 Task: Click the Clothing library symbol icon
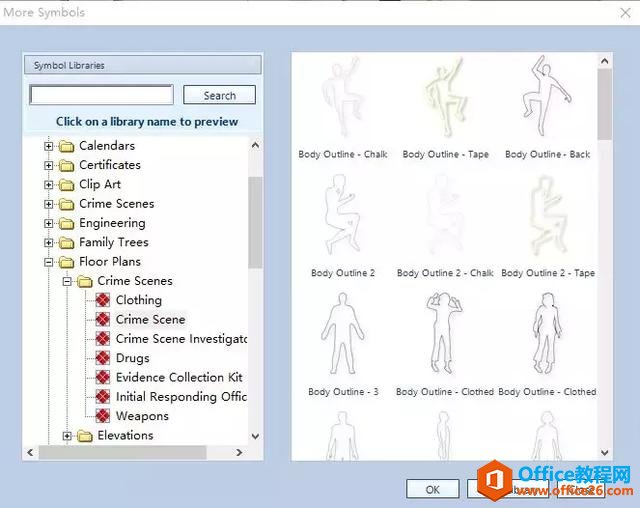[102, 300]
